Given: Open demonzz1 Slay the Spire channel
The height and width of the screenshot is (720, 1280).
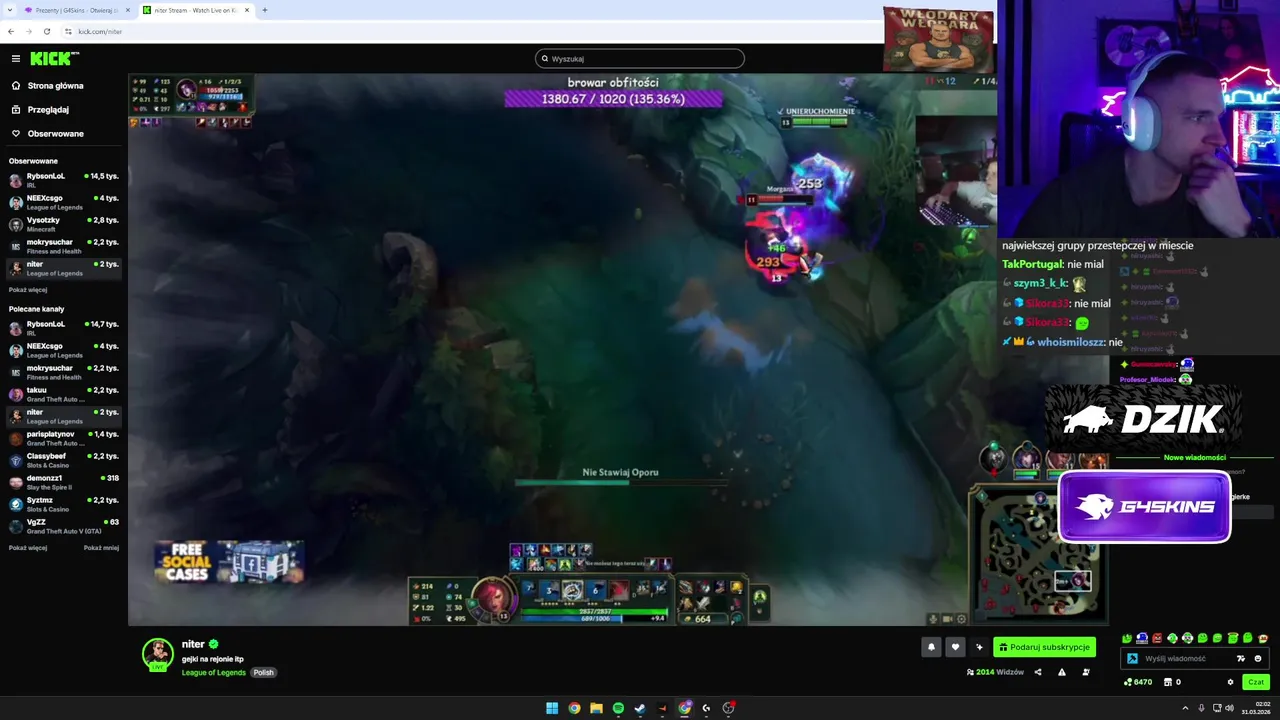Looking at the screenshot, I should (x=64, y=482).
